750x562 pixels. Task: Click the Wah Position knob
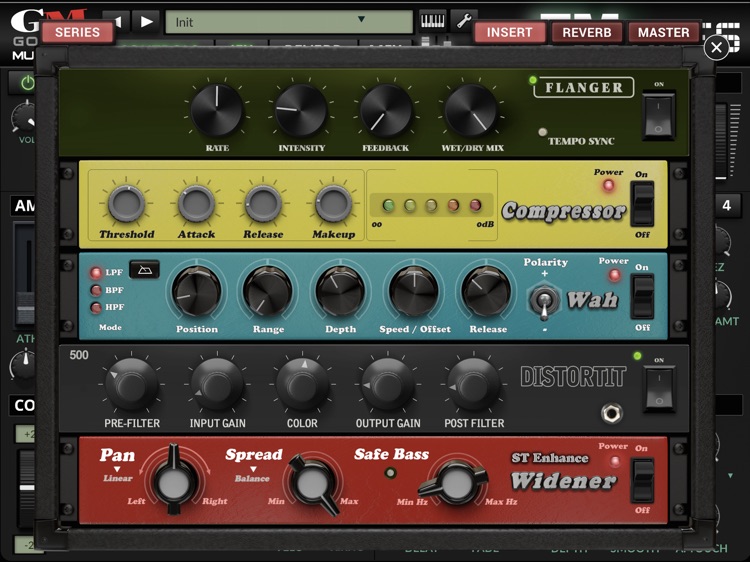tap(196, 291)
